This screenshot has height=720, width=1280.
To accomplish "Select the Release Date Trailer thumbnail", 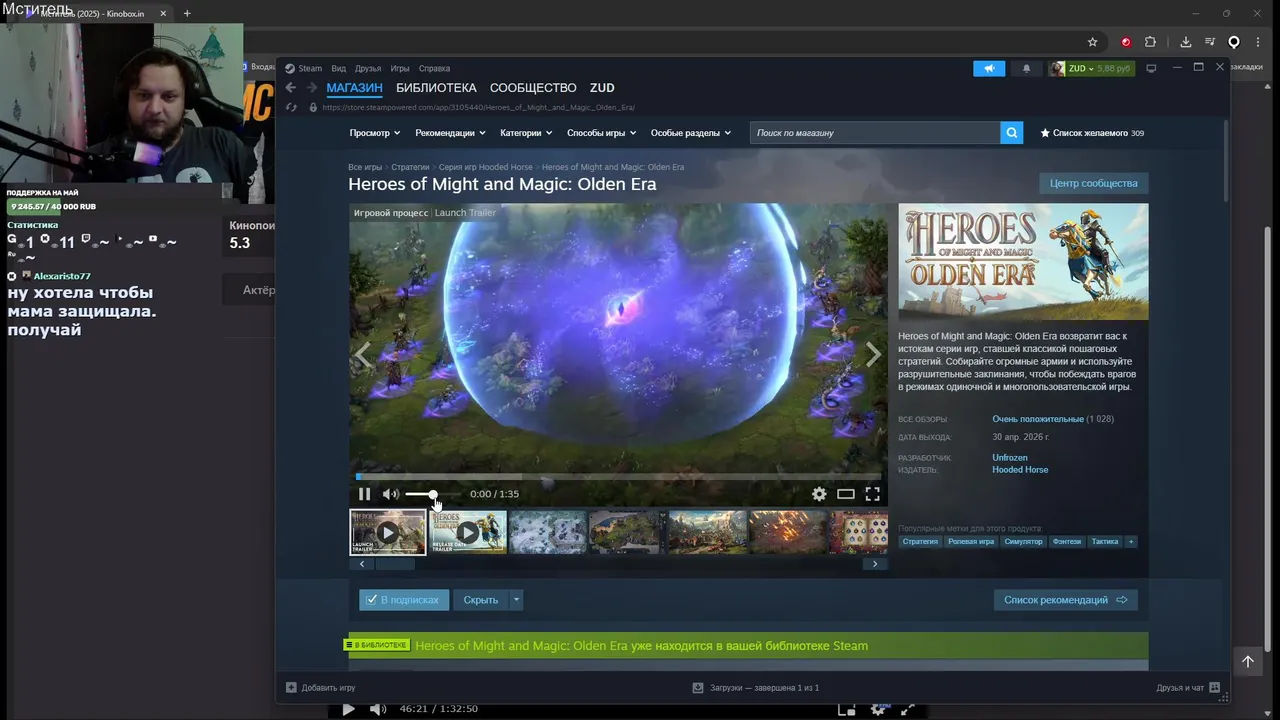I will (x=468, y=532).
